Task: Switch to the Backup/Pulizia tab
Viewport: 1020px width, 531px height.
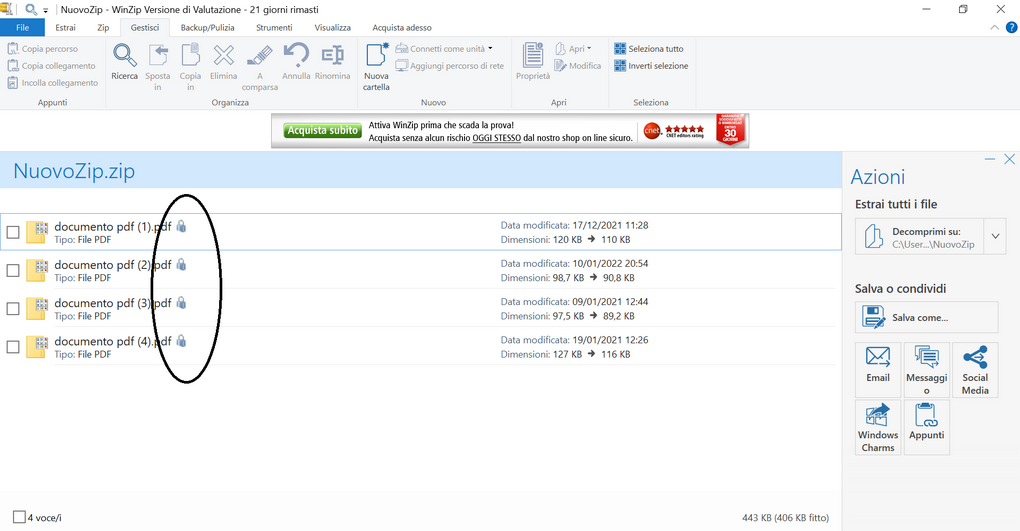Action: tap(208, 27)
